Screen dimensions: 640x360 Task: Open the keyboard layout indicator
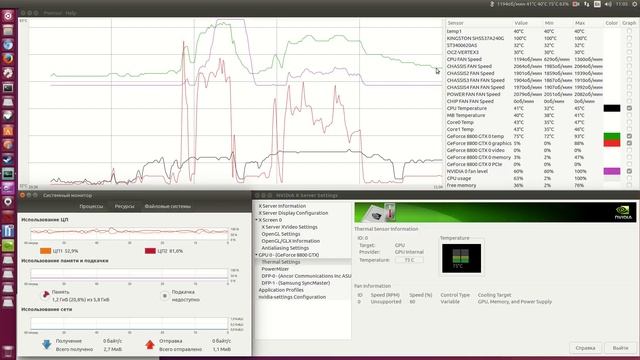[597, 4]
